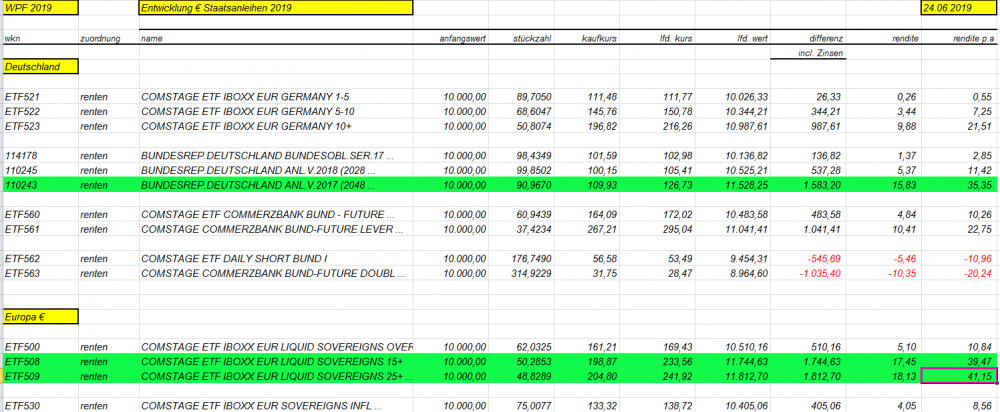This screenshot has width=1000, height=412.
Task: Click the 'lfd. wert' column header
Action: pos(751,38)
